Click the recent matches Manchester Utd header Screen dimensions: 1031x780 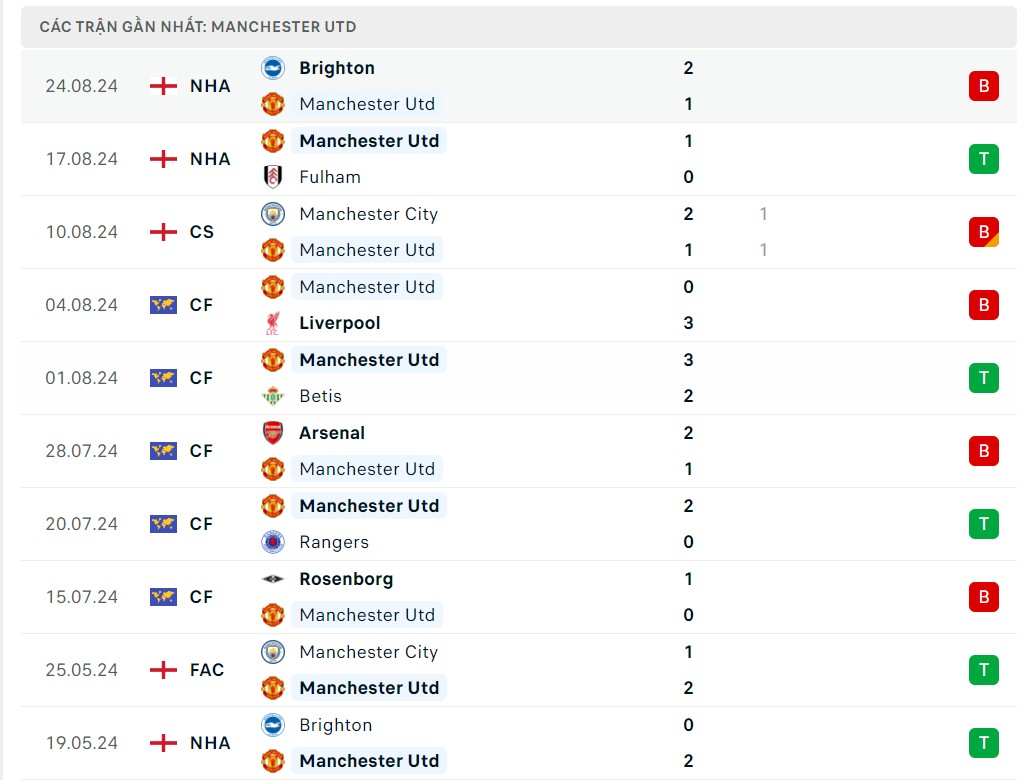pyautogui.click(x=198, y=27)
